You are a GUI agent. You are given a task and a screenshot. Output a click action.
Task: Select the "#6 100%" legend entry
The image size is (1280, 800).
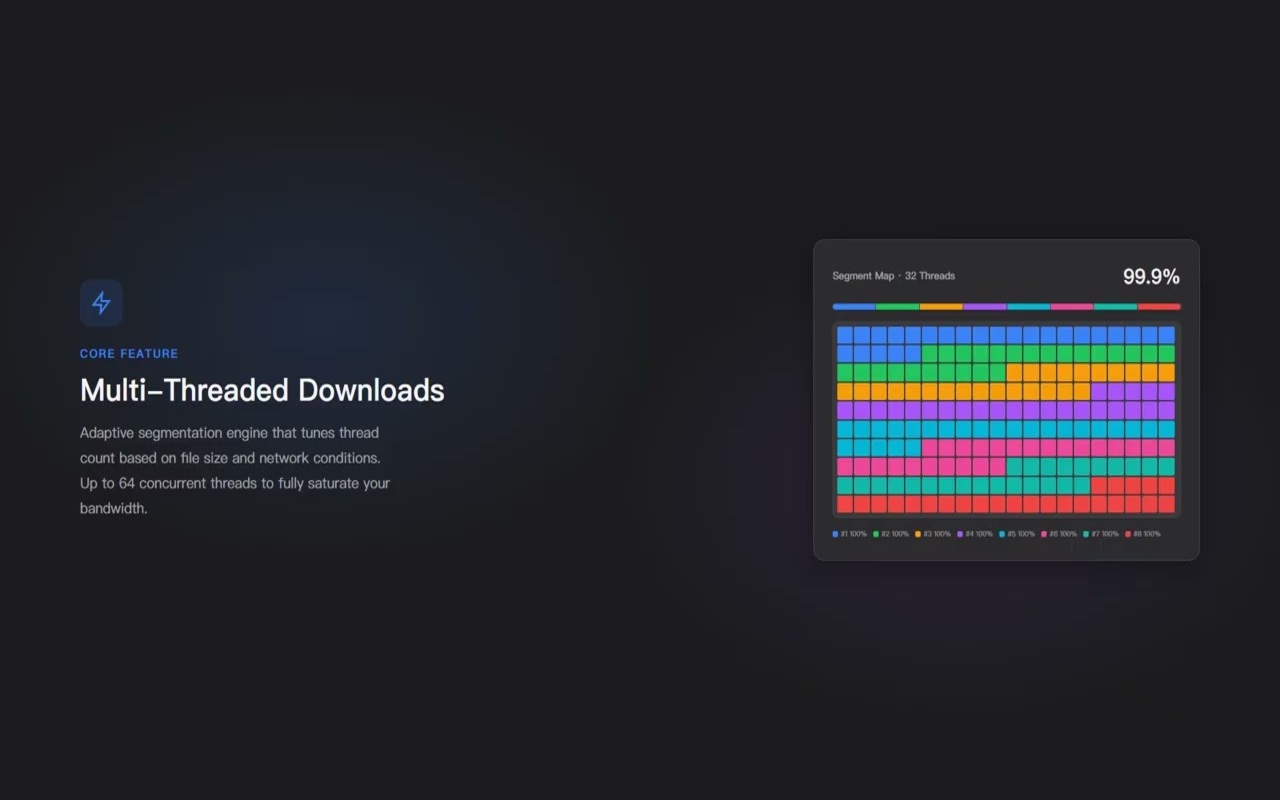coord(1060,534)
